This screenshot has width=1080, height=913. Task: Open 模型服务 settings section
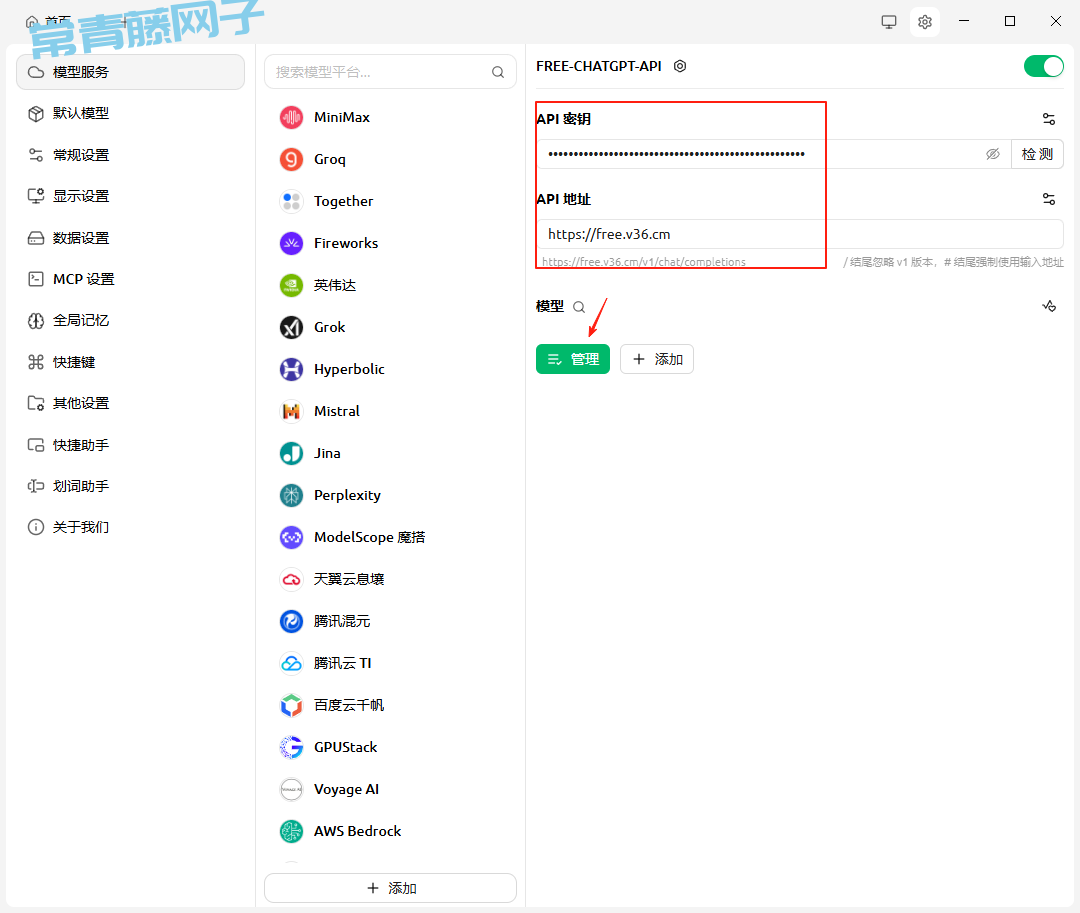pyautogui.click(x=130, y=72)
